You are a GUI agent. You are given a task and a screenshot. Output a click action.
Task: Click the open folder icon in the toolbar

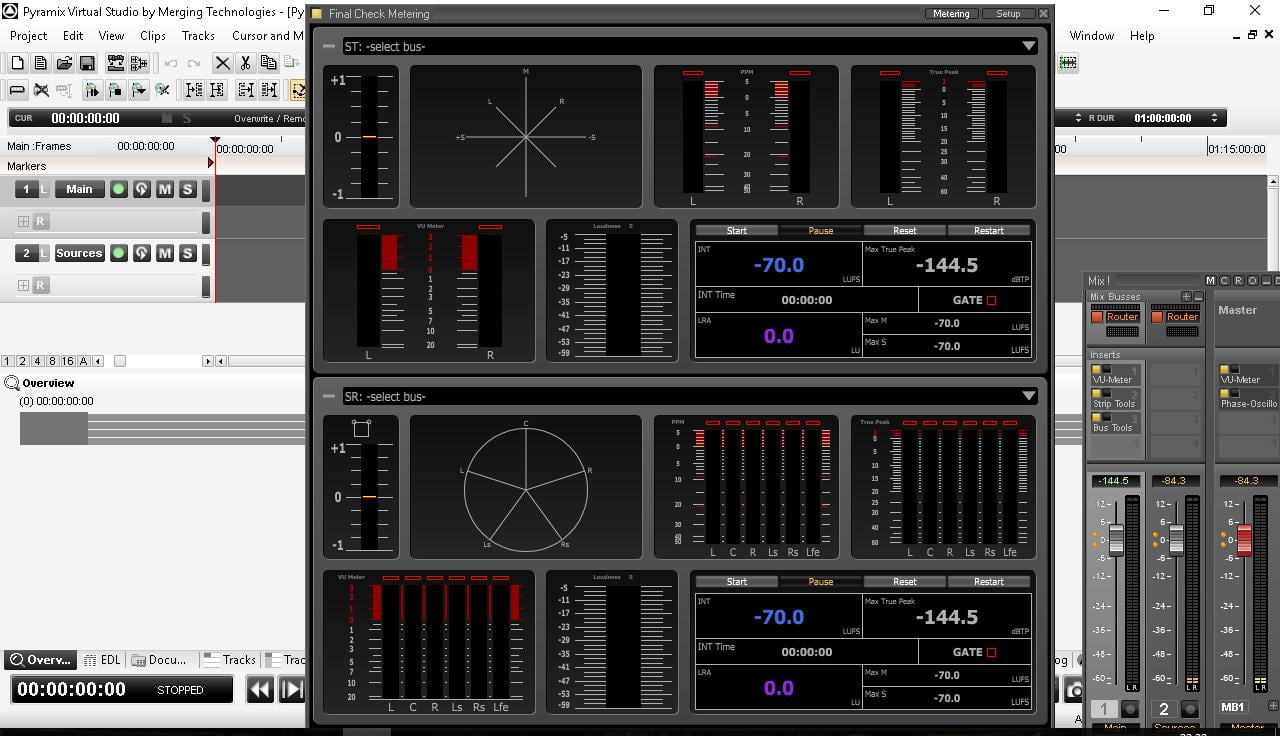[64, 63]
